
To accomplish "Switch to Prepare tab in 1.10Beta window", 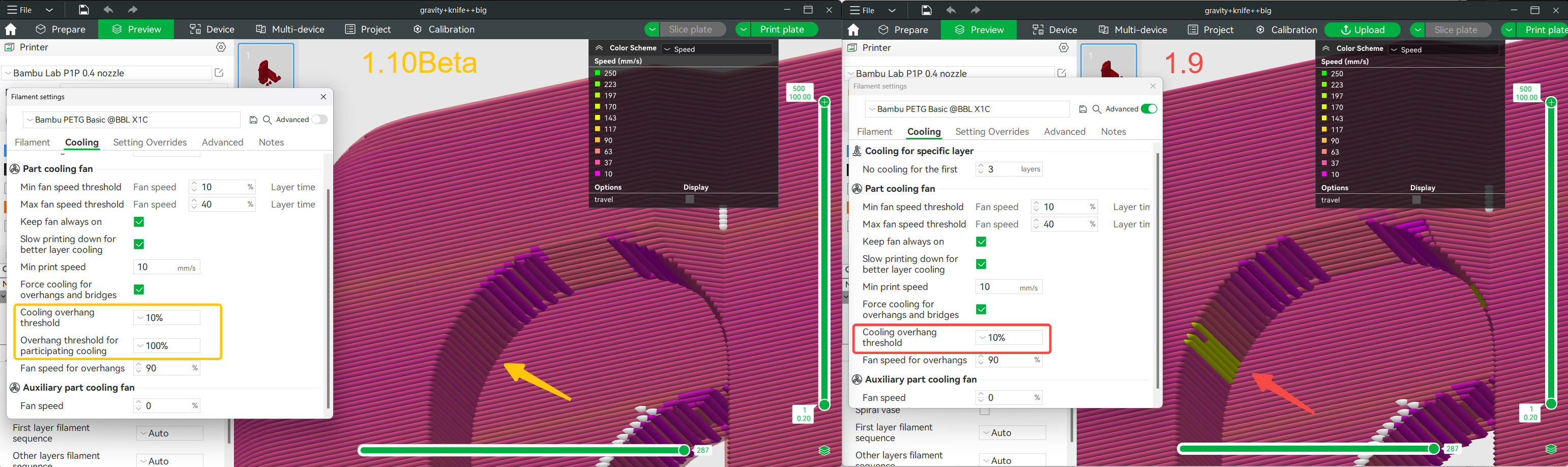I will 61,29.
